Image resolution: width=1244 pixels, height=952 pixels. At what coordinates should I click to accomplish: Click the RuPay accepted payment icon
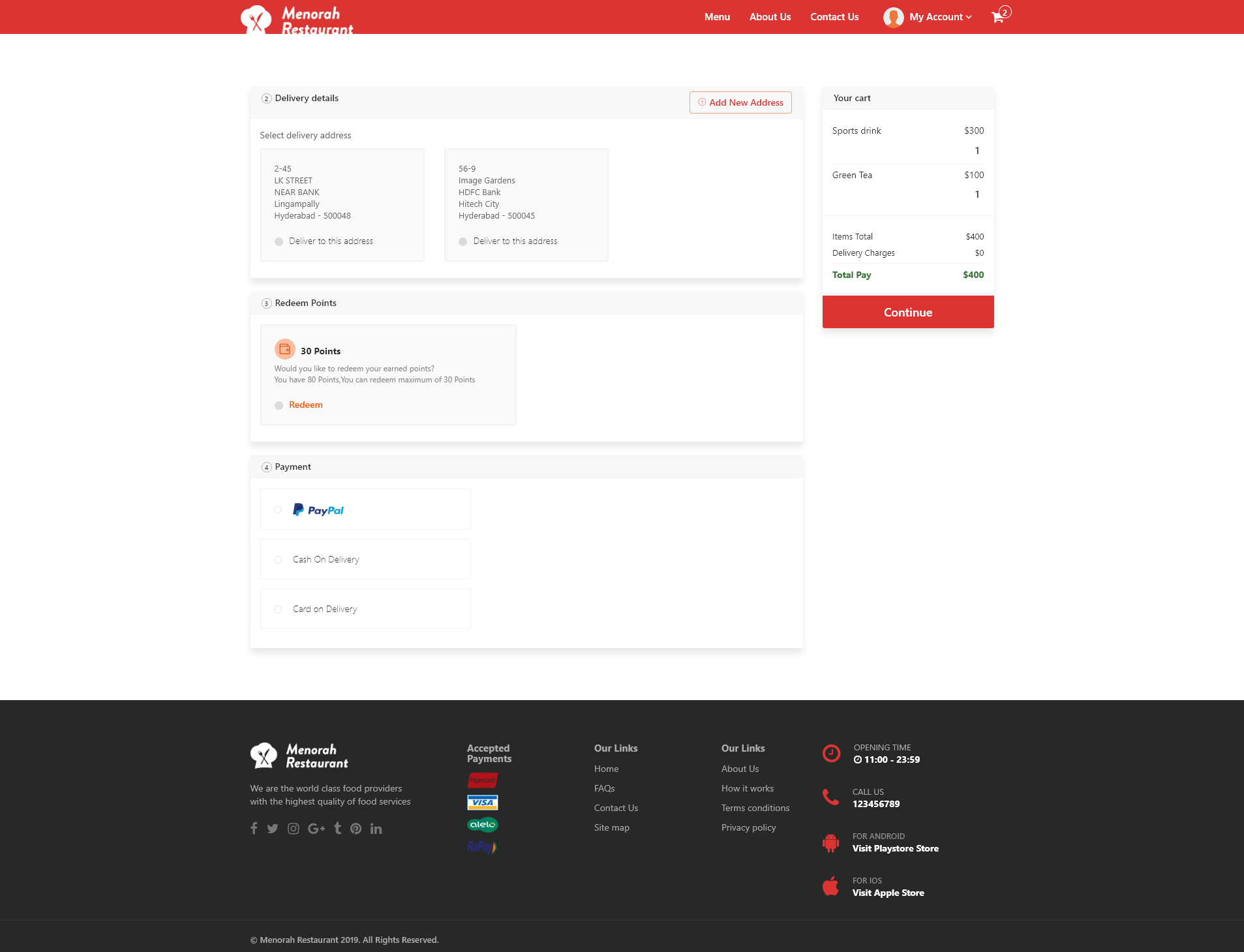tap(482, 846)
